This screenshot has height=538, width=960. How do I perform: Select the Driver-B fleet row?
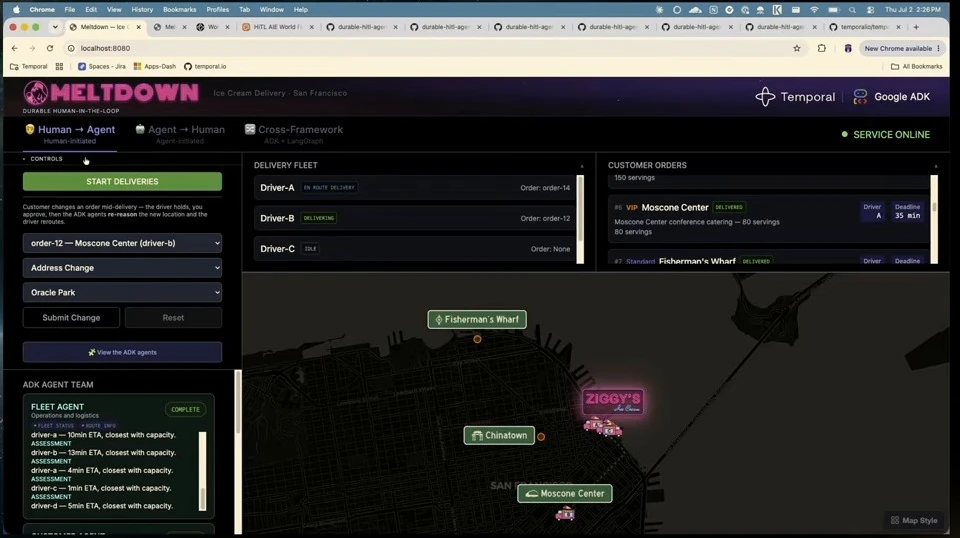415,219
